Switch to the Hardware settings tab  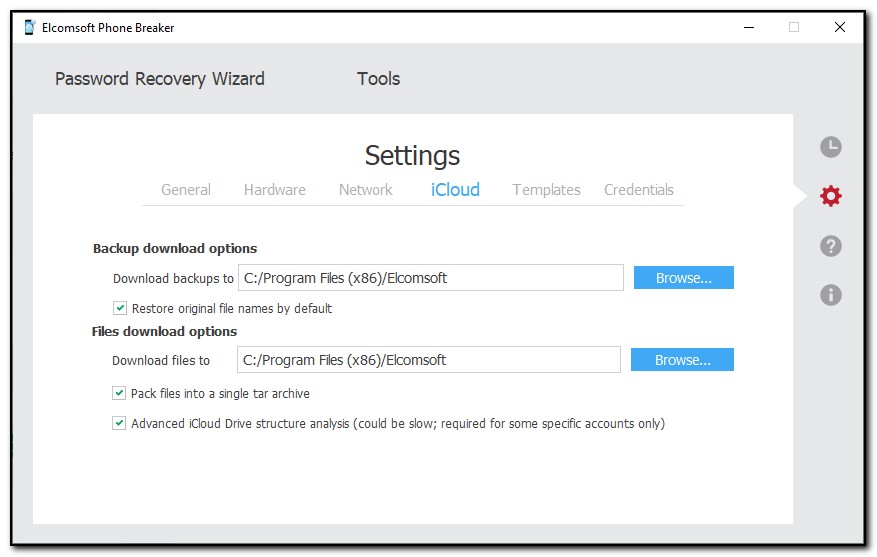point(275,190)
